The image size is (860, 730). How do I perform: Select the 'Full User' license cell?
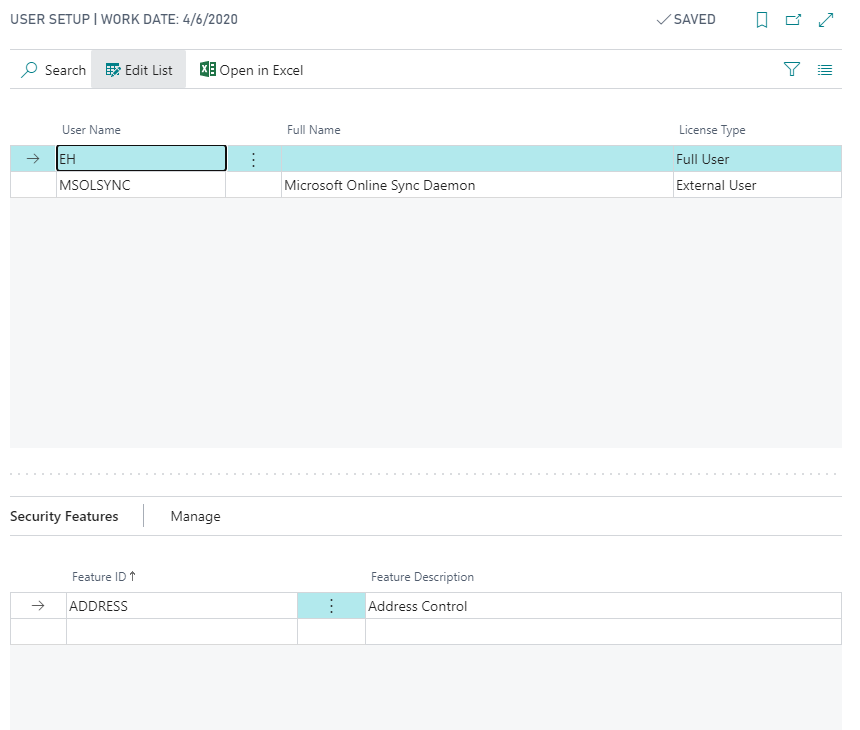(x=757, y=159)
